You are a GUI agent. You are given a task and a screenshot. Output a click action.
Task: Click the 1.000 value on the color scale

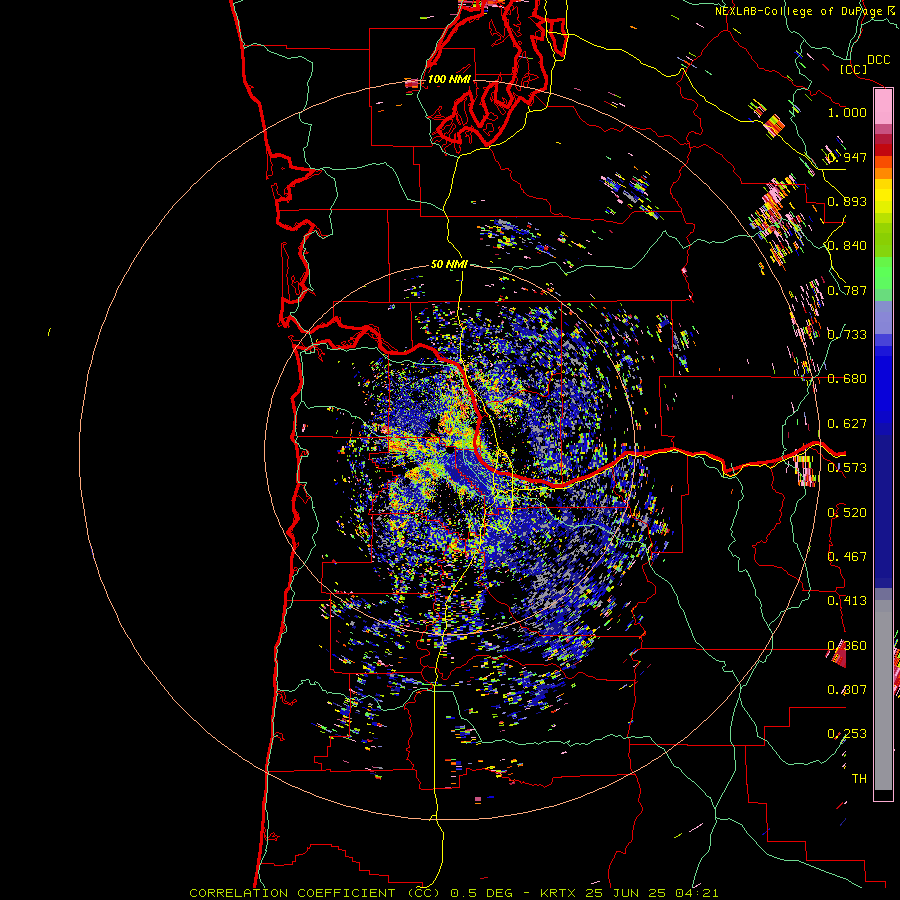pos(847,112)
